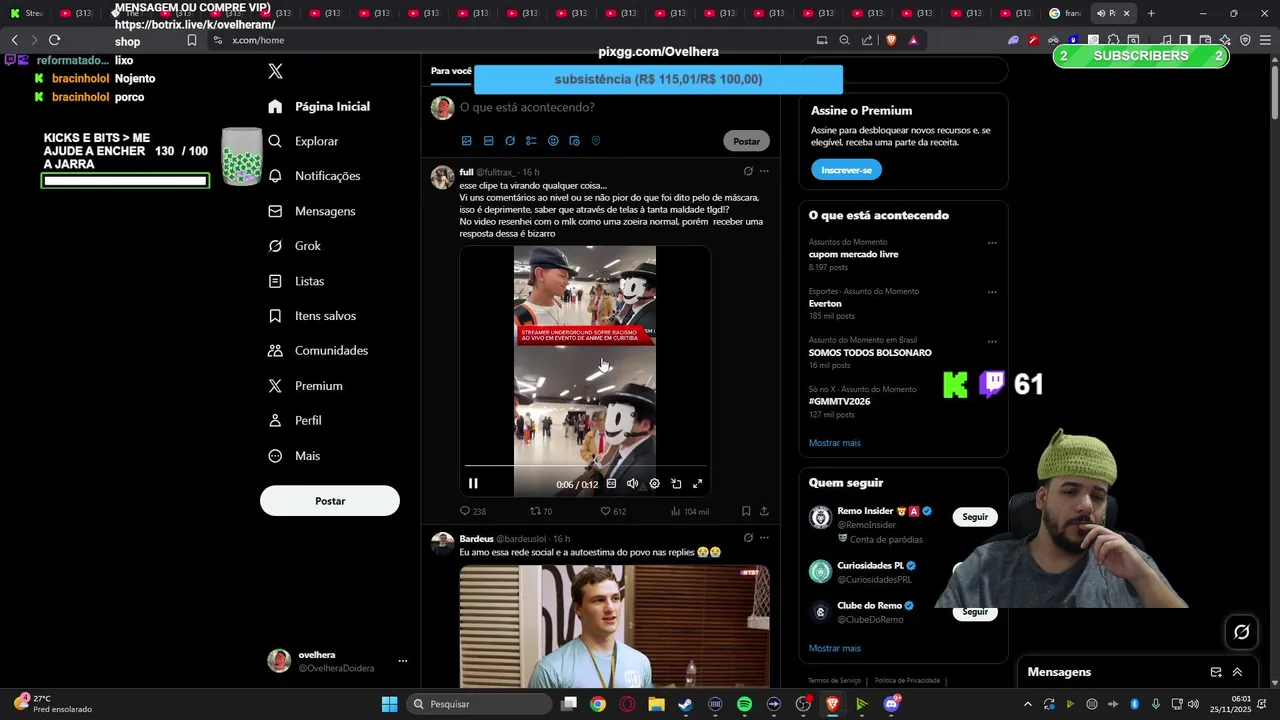
Task: Open Brave Shields icon in address bar
Action: click(x=891, y=40)
